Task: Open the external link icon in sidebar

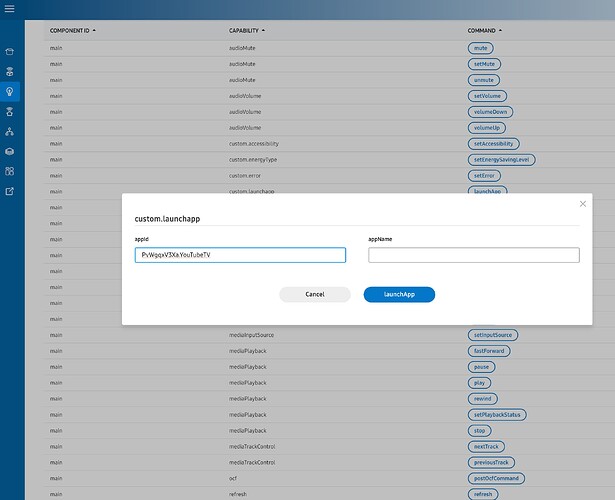Action: click(9, 191)
